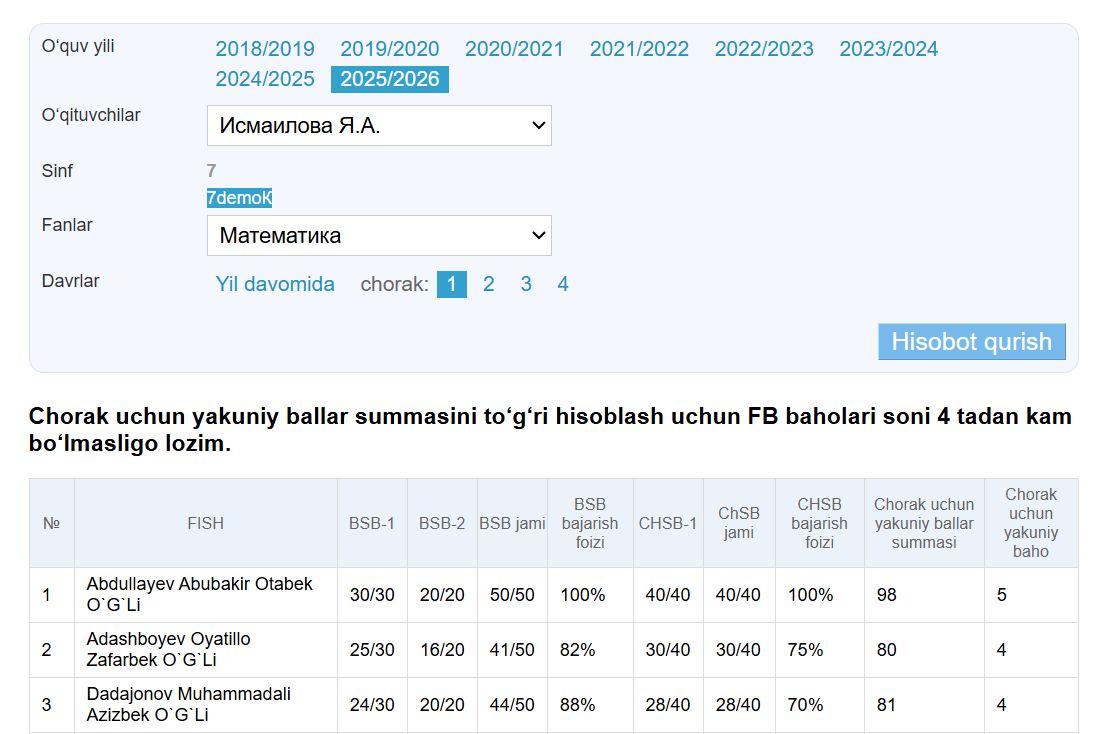
Task: Select the 2020/2021 school year
Action: coord(514,49)
